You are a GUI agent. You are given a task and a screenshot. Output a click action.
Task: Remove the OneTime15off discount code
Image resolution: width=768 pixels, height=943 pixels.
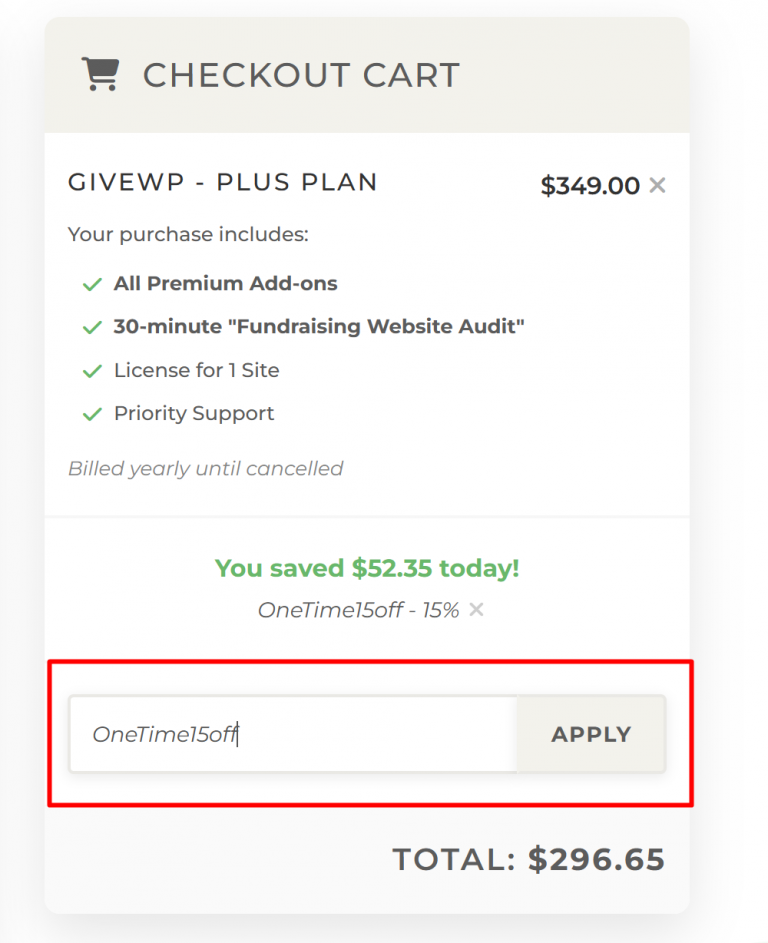coord(477,609)
